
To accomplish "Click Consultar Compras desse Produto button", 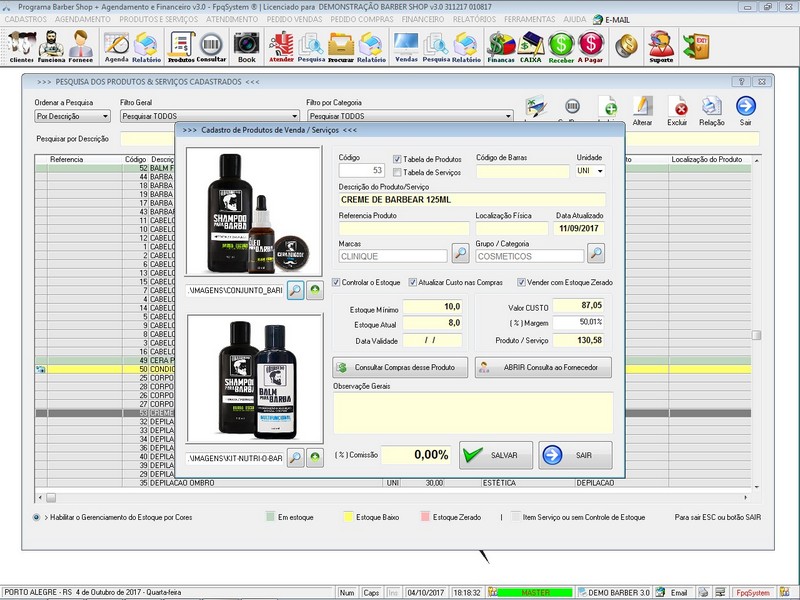I will tap(400, 367).
